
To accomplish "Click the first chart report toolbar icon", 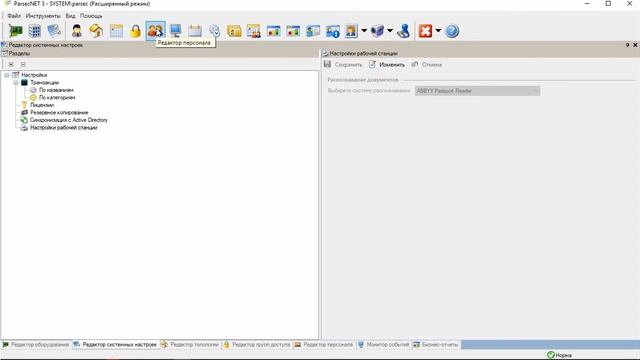I will tap(273, 31).
